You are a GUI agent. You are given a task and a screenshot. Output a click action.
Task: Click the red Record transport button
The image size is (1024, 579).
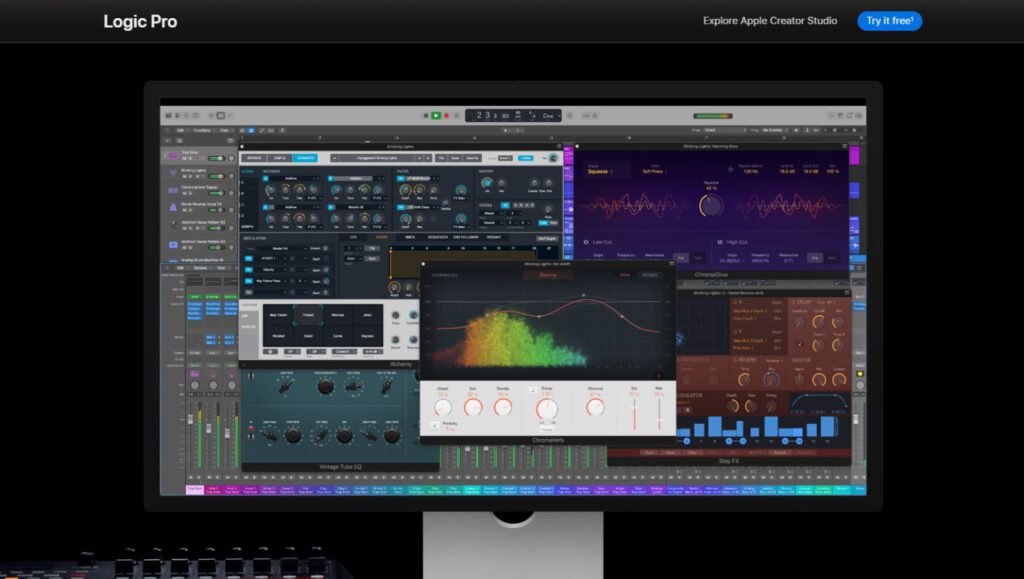click(446, 116)
